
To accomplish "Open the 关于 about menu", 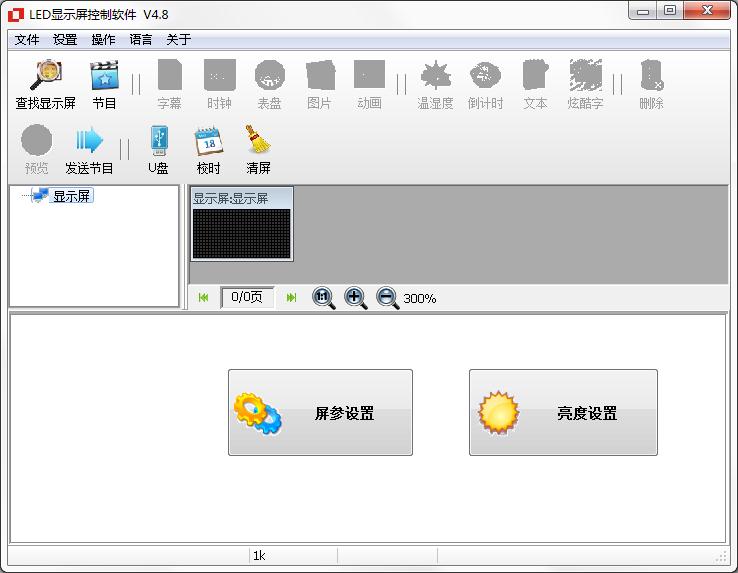I will (x=178, y=40).
